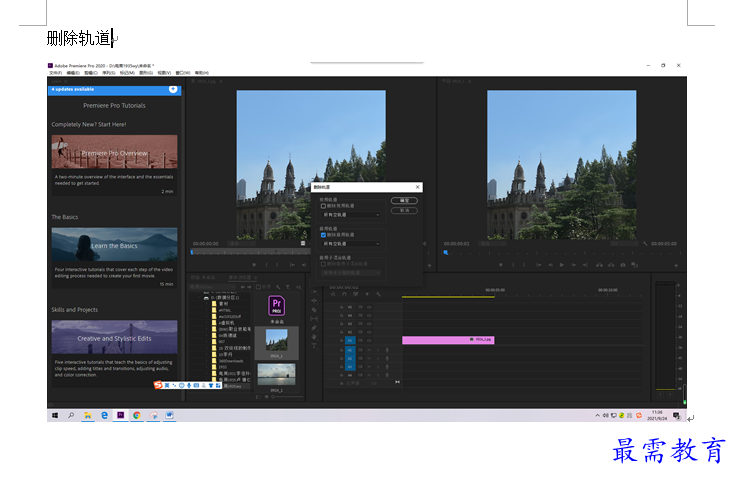Mark In in Program monitor
The image size is (734, 482).
pos(513,265)
